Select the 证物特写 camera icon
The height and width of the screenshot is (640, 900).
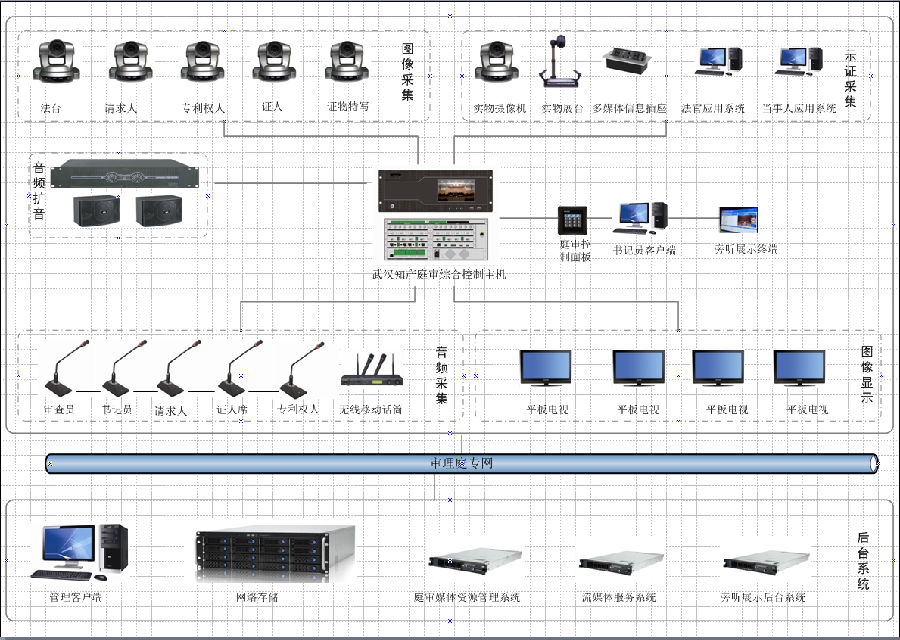coord(347,62)
